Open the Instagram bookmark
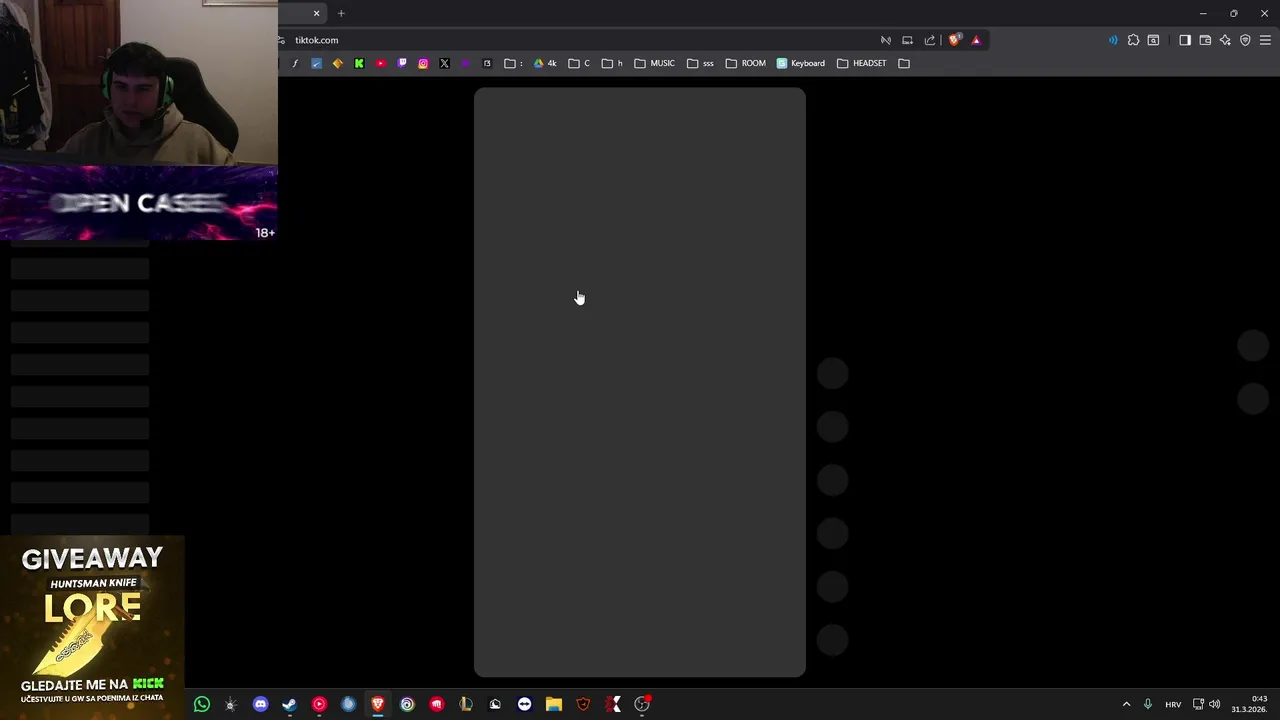This screenshot has width=1280, height=720. click(x=423, y=63)
